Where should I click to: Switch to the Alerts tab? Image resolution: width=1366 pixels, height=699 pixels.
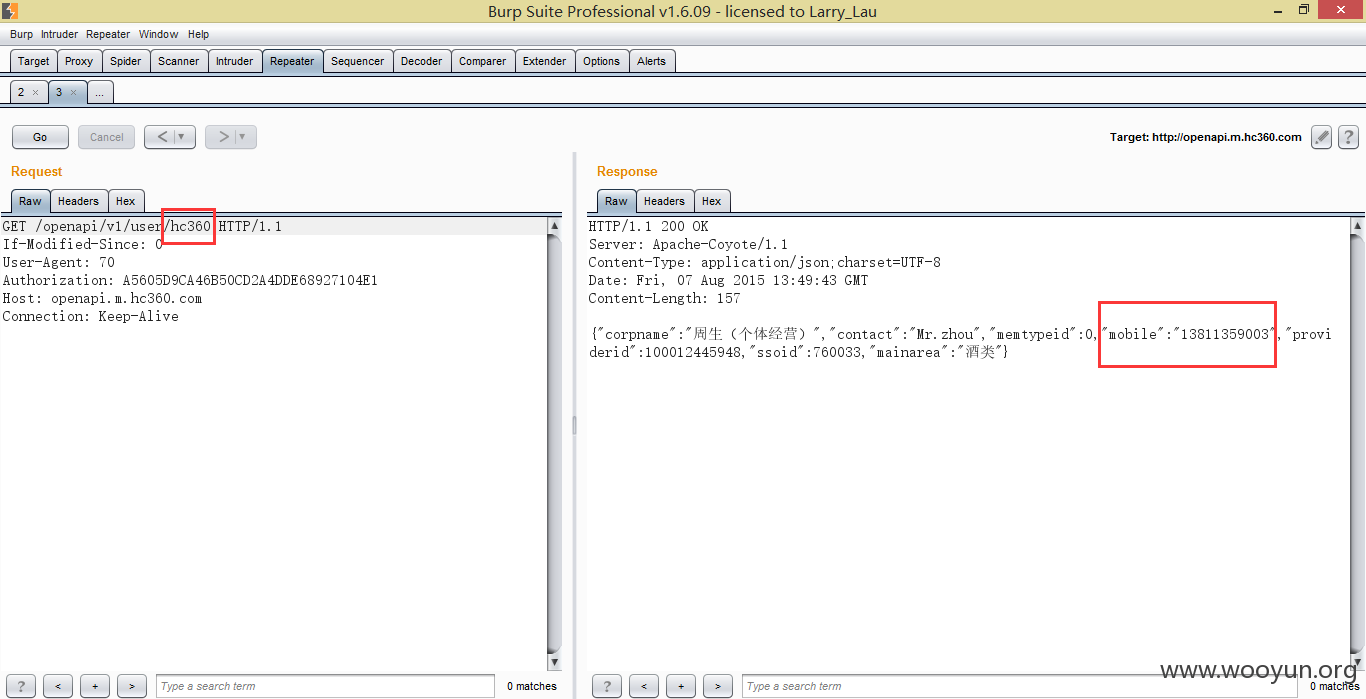[651, 61]
